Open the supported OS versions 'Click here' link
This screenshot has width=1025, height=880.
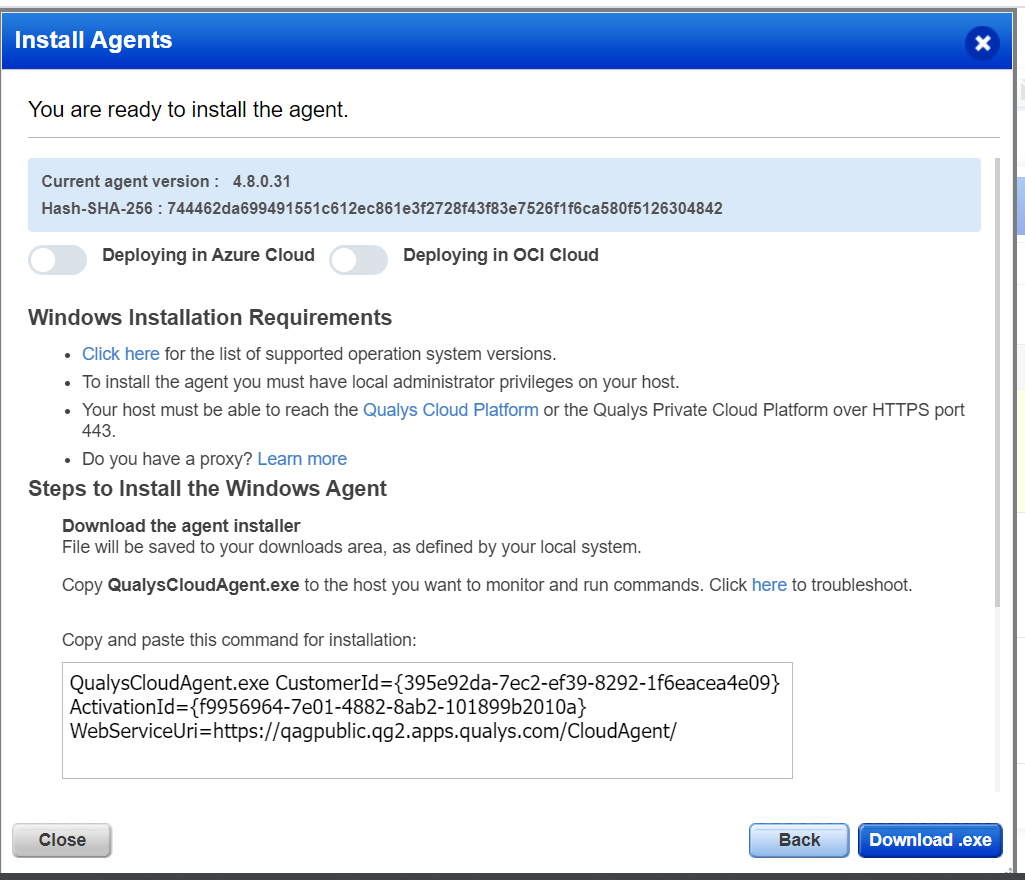pyautogui.click(x=120, y=353)
